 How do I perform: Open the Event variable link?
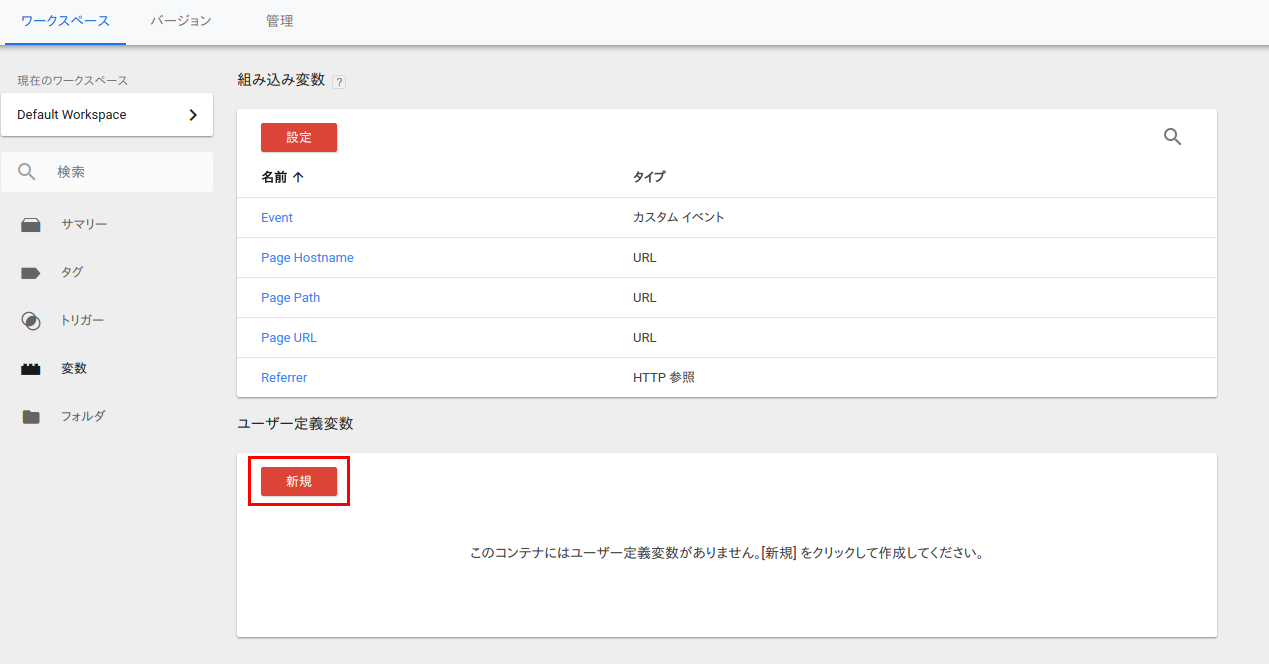(x=276, y=217)
